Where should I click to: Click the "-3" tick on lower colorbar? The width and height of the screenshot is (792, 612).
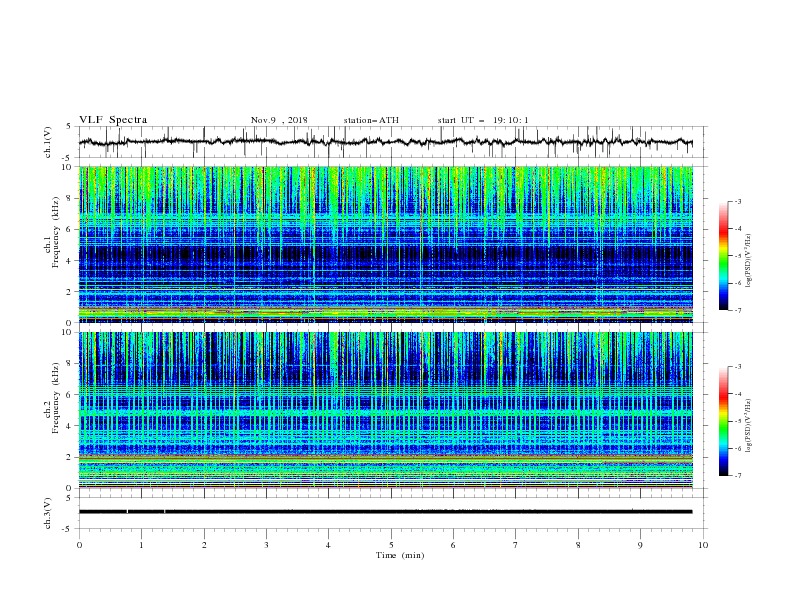pos(737,367)
